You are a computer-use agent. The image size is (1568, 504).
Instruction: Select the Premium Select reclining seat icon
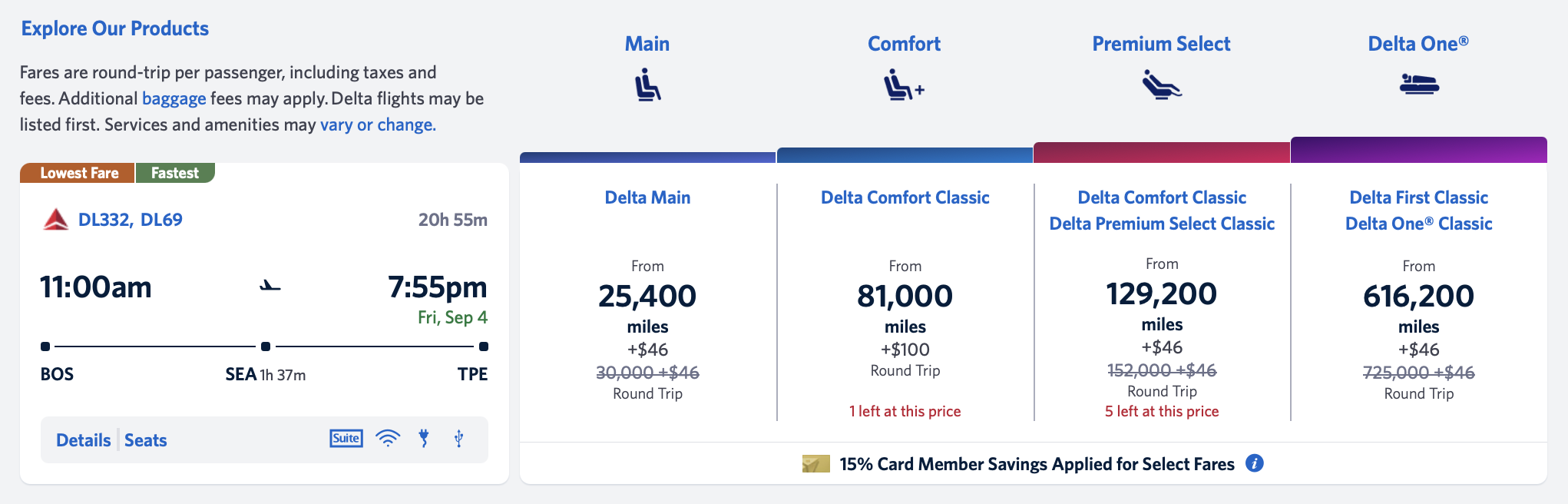coord(1160,85)
